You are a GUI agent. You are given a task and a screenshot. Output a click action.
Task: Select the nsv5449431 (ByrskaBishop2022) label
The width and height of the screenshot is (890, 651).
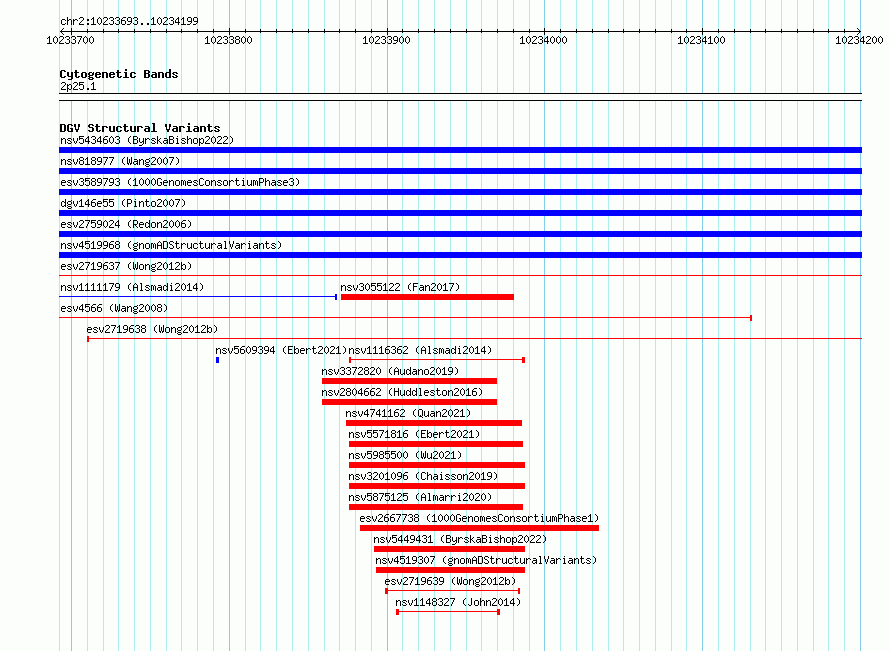460,539
